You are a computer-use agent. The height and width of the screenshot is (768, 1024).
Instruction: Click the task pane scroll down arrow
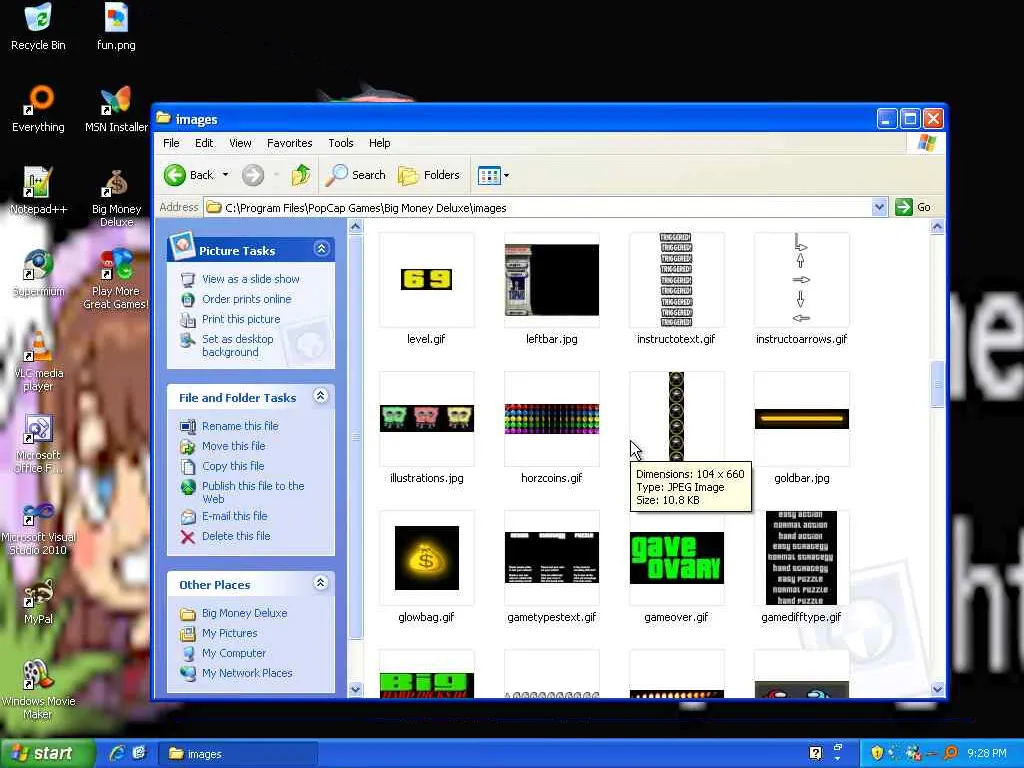click(x=355, y=690)
